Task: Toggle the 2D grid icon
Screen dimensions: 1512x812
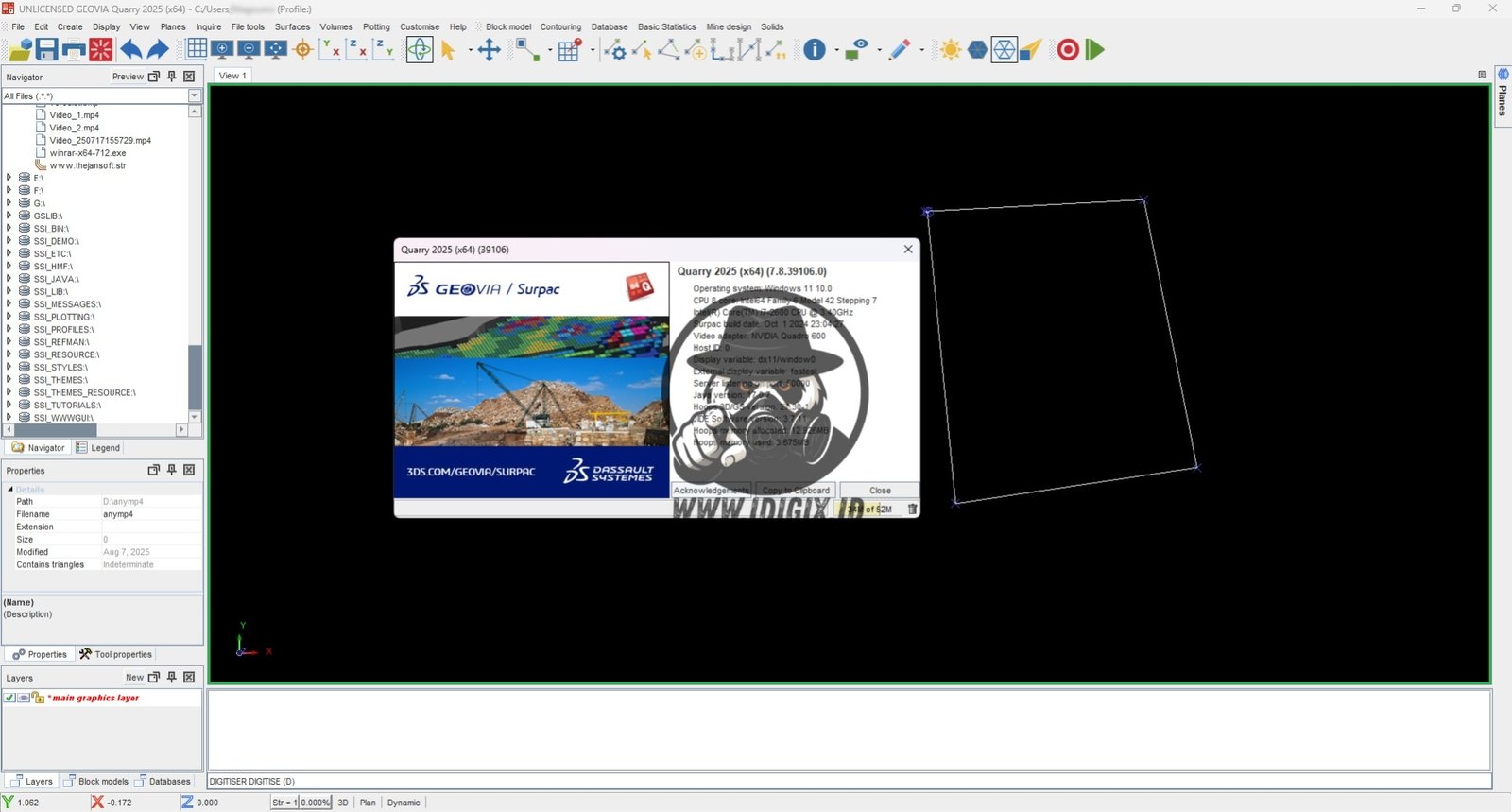Action: (x=197, y=49)
